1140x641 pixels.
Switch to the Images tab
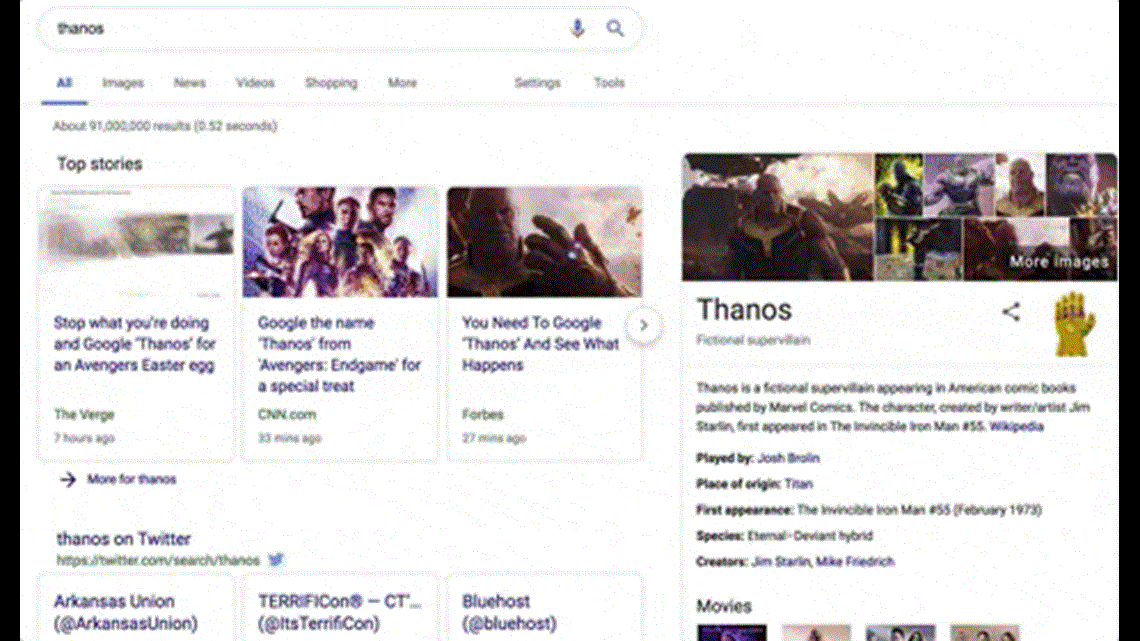[123, 83]
